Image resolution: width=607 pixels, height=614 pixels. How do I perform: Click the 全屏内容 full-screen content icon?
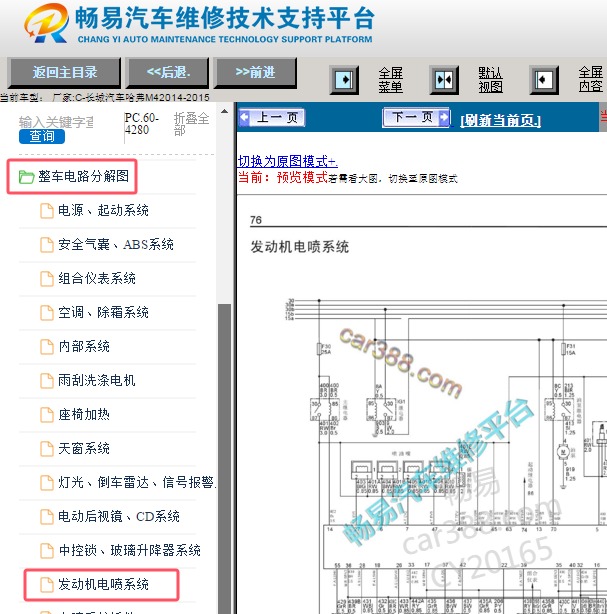tap(544, 80)
